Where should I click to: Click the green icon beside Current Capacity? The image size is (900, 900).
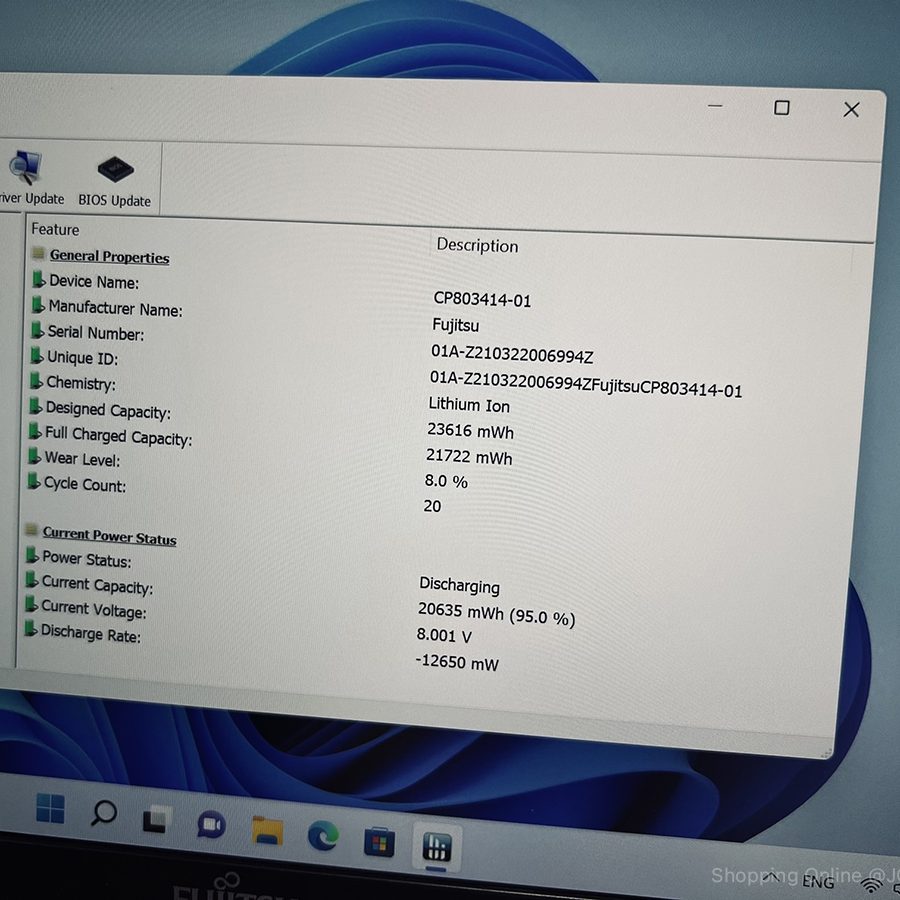[x=32, y=580]
